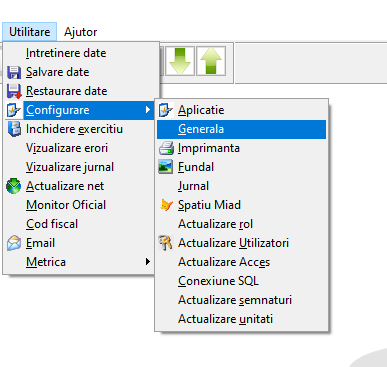
Task: Open the Email menu entry
Action: 79,243
